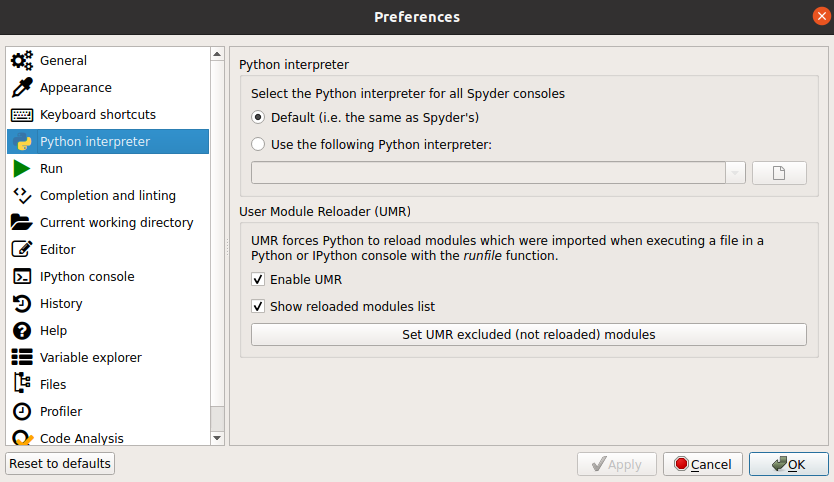The height and width of the screenshot is (482, 834).
Task: Expand the interpreter path dropdown arrow
Action: point(736,173)
